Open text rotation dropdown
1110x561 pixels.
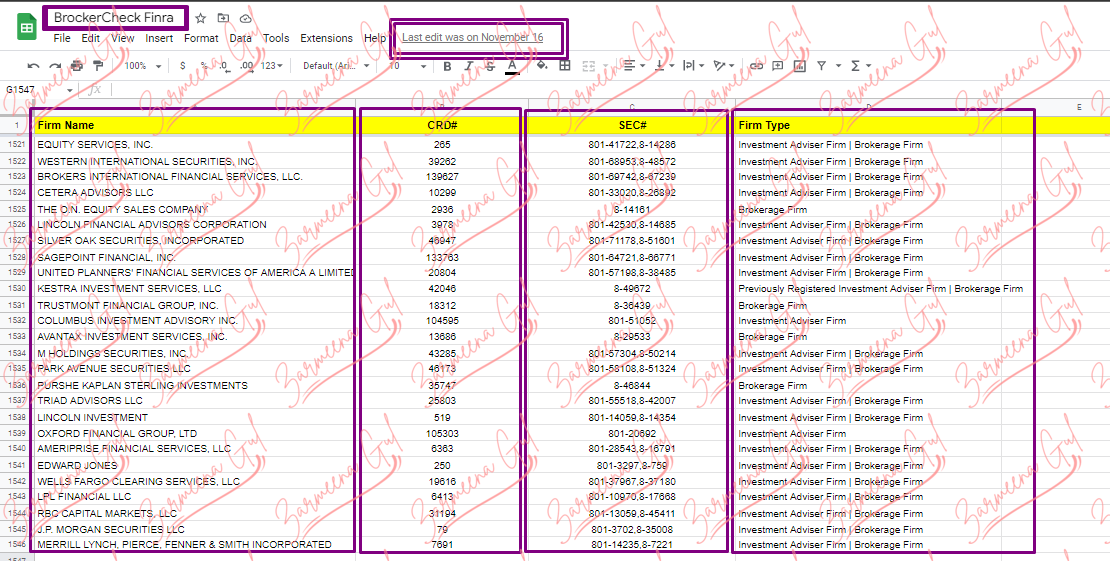coord(723,66)
